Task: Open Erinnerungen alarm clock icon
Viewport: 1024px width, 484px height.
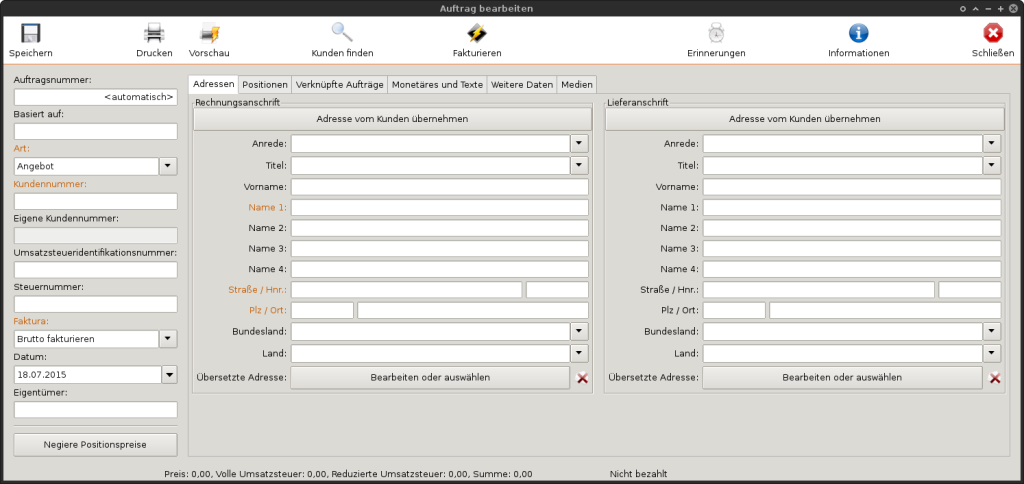Action: [x=716, y=33]
